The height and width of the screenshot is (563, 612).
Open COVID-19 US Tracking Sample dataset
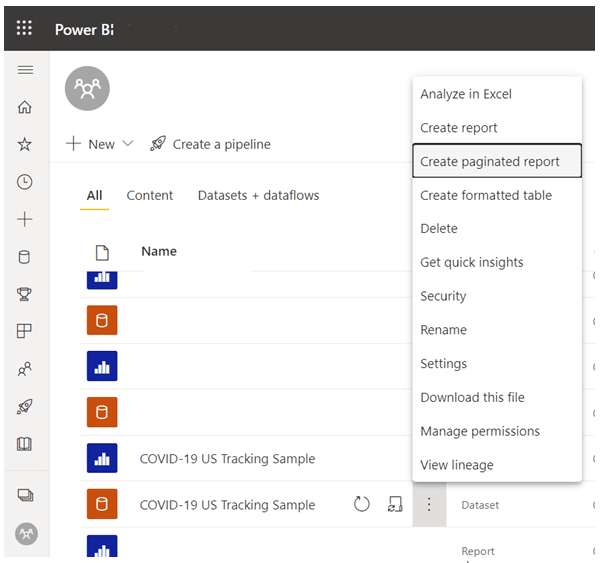[227, 505]
